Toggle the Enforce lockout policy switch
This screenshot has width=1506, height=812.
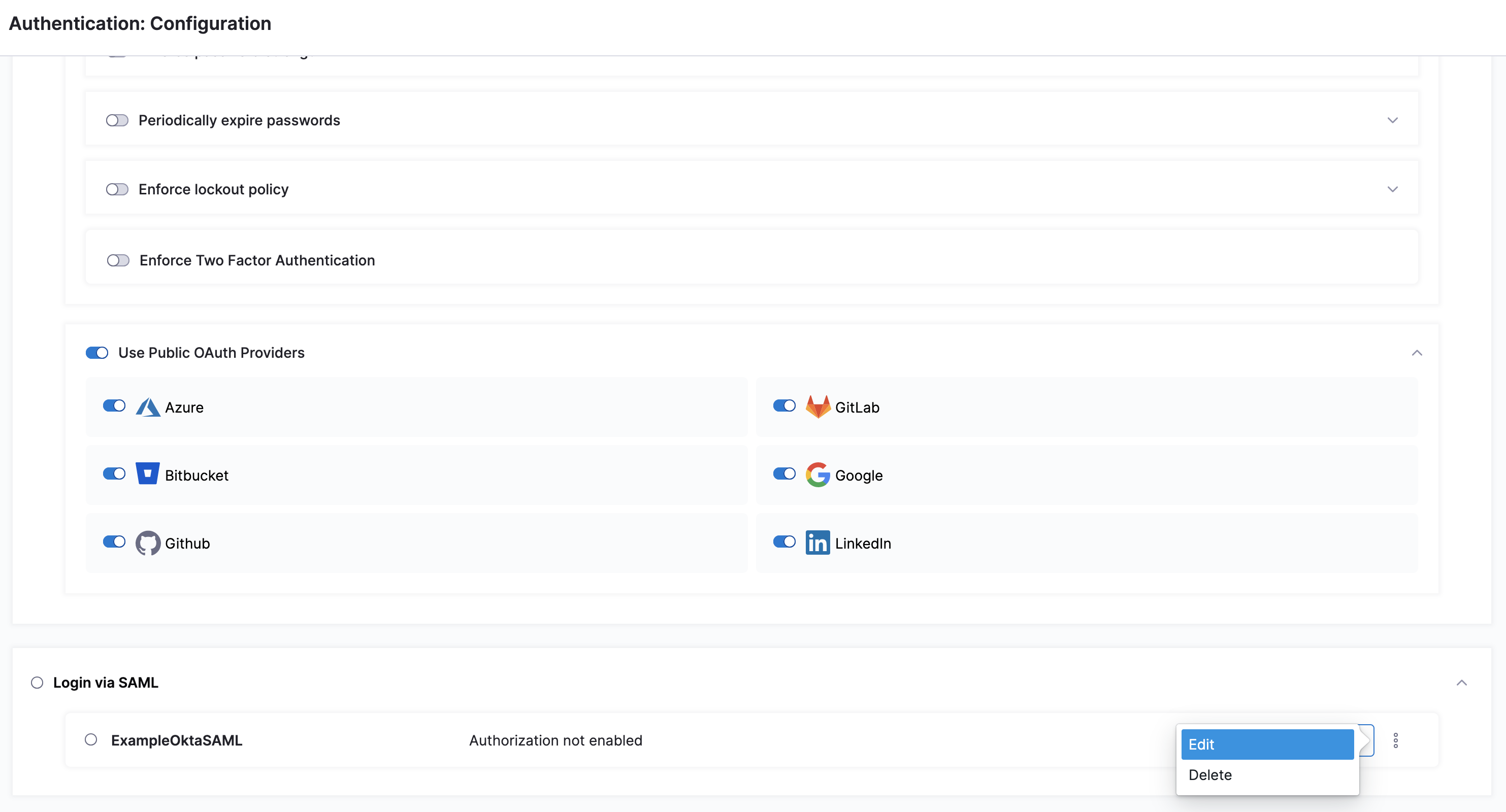pos(117,189)
